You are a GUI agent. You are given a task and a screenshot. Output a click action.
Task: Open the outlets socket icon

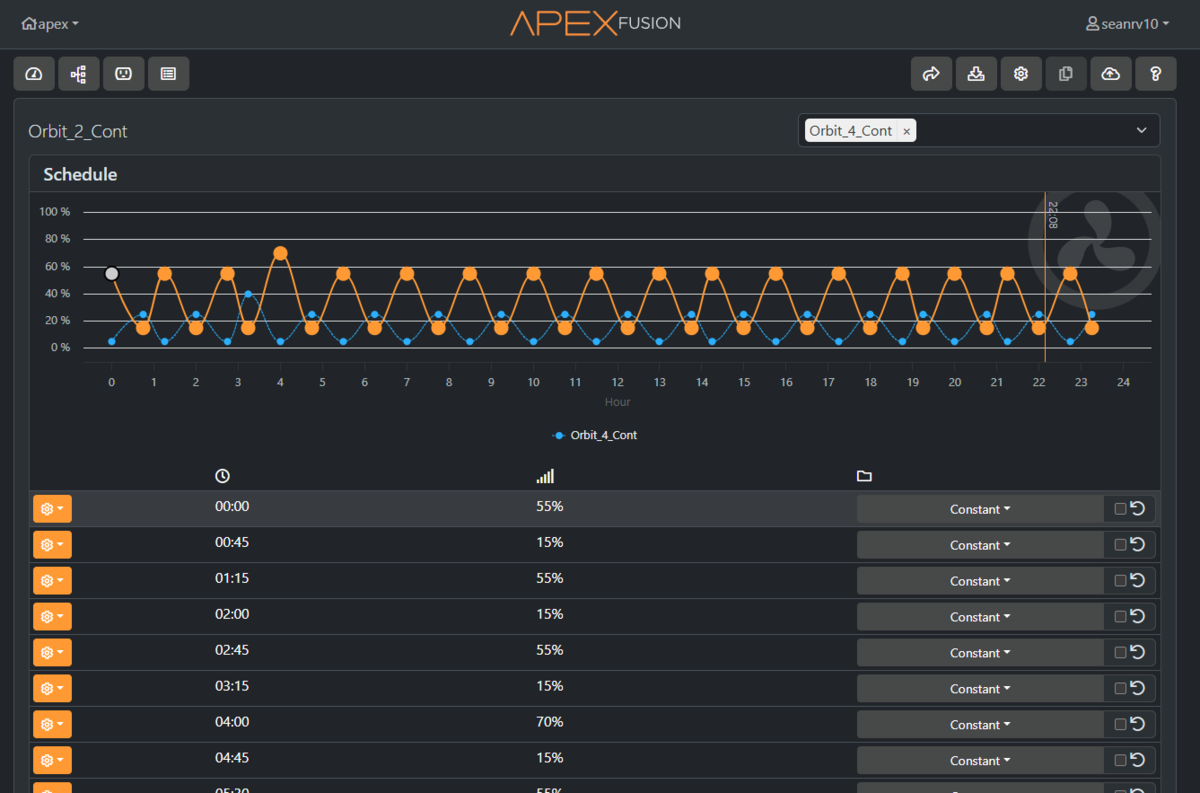coord(123,74)
